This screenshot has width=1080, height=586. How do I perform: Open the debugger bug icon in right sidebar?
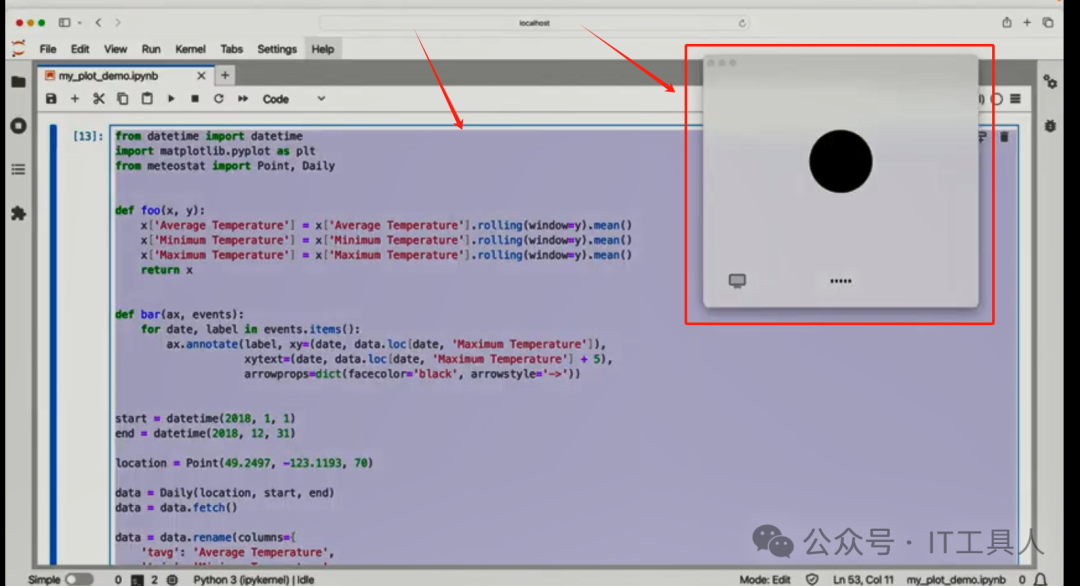click(x=1050, y=126)
